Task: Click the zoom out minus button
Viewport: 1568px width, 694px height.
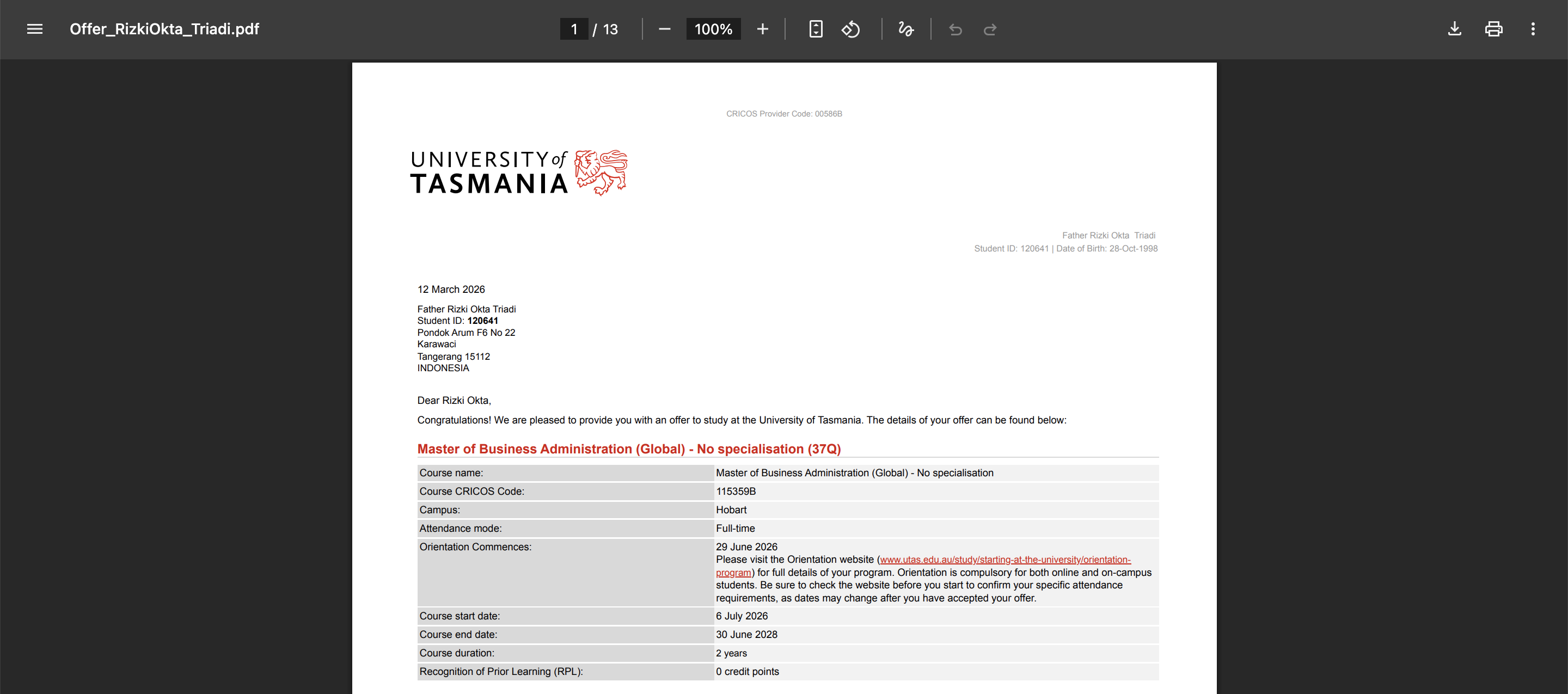Action: pos(664,29)
